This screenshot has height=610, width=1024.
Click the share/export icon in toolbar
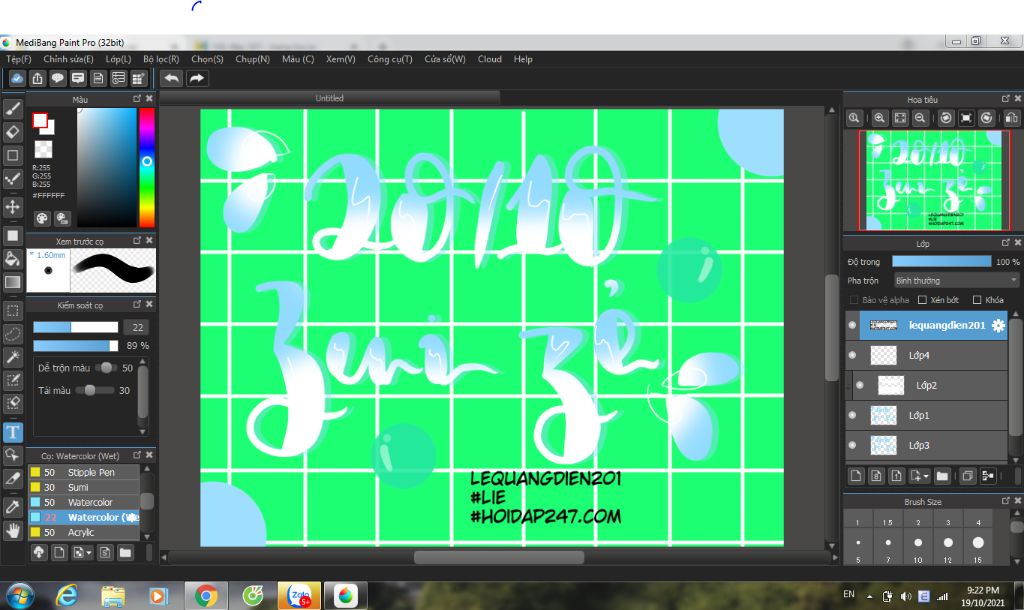point(37,79)
